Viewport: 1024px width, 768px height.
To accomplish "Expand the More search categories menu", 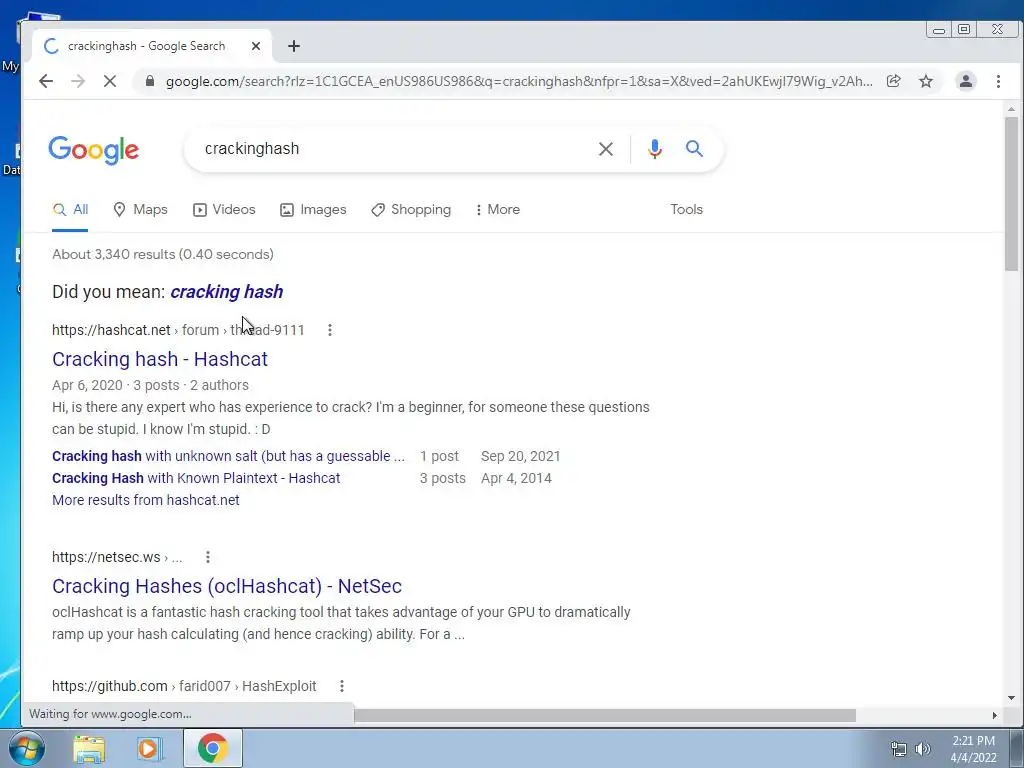I will pos(498,210).
